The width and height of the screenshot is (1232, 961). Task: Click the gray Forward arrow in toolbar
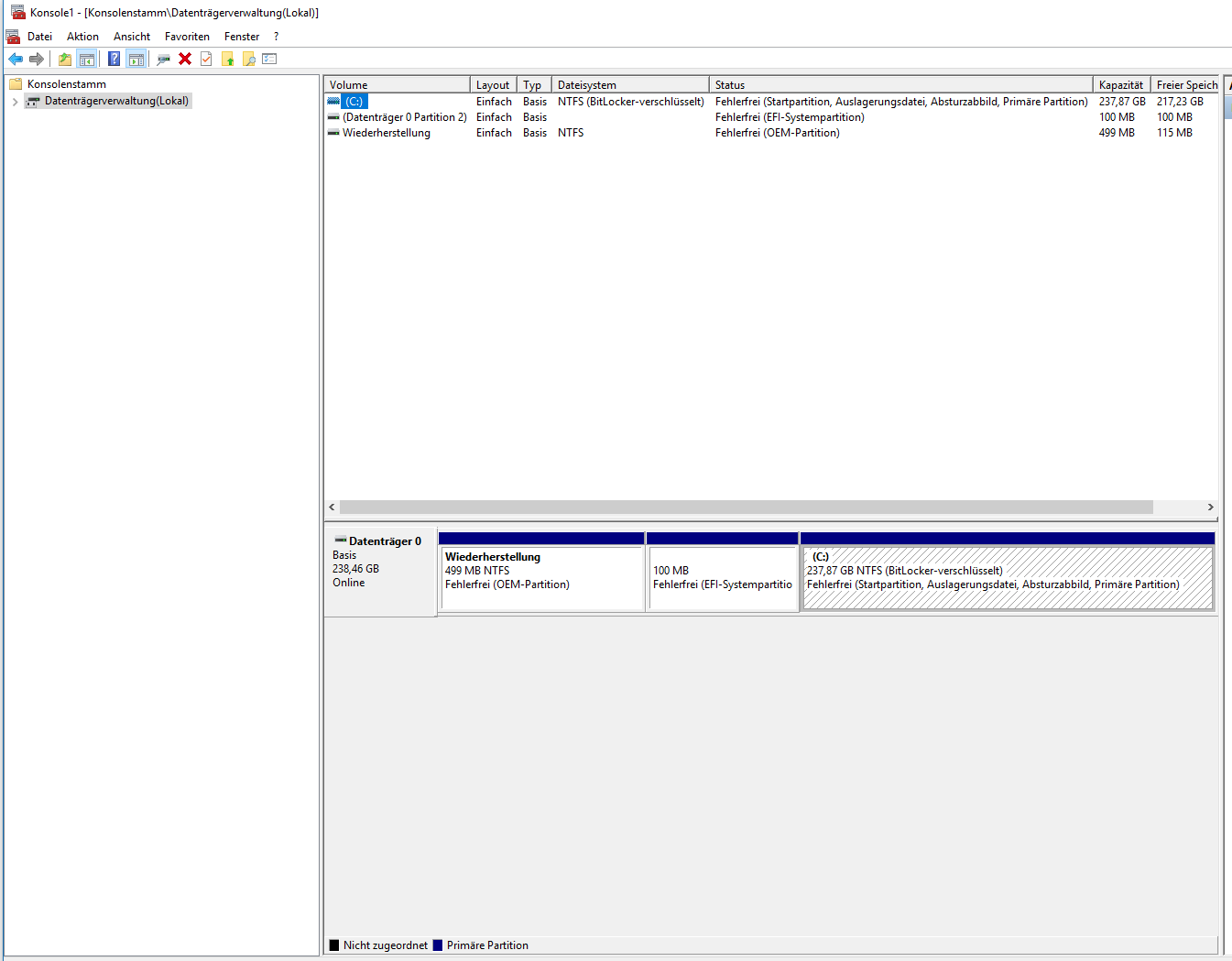pos(37,59)
